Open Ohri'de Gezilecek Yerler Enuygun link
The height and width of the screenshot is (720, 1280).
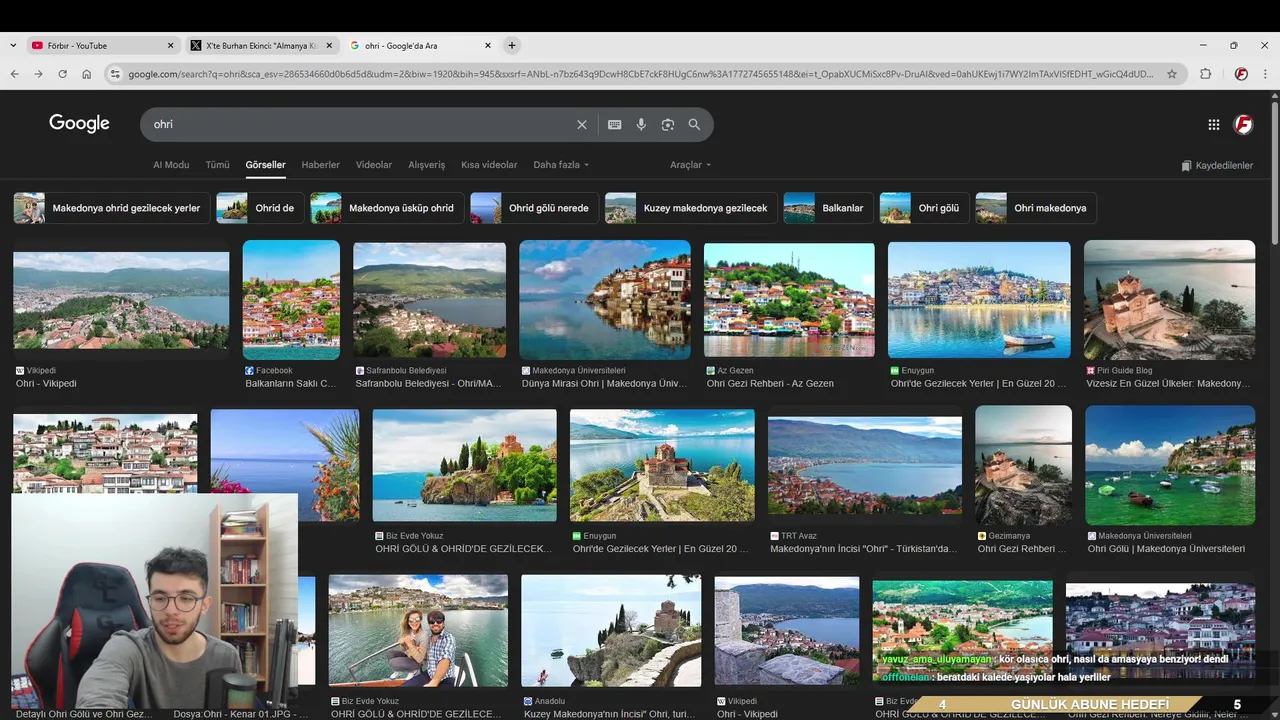pos(978,384)
